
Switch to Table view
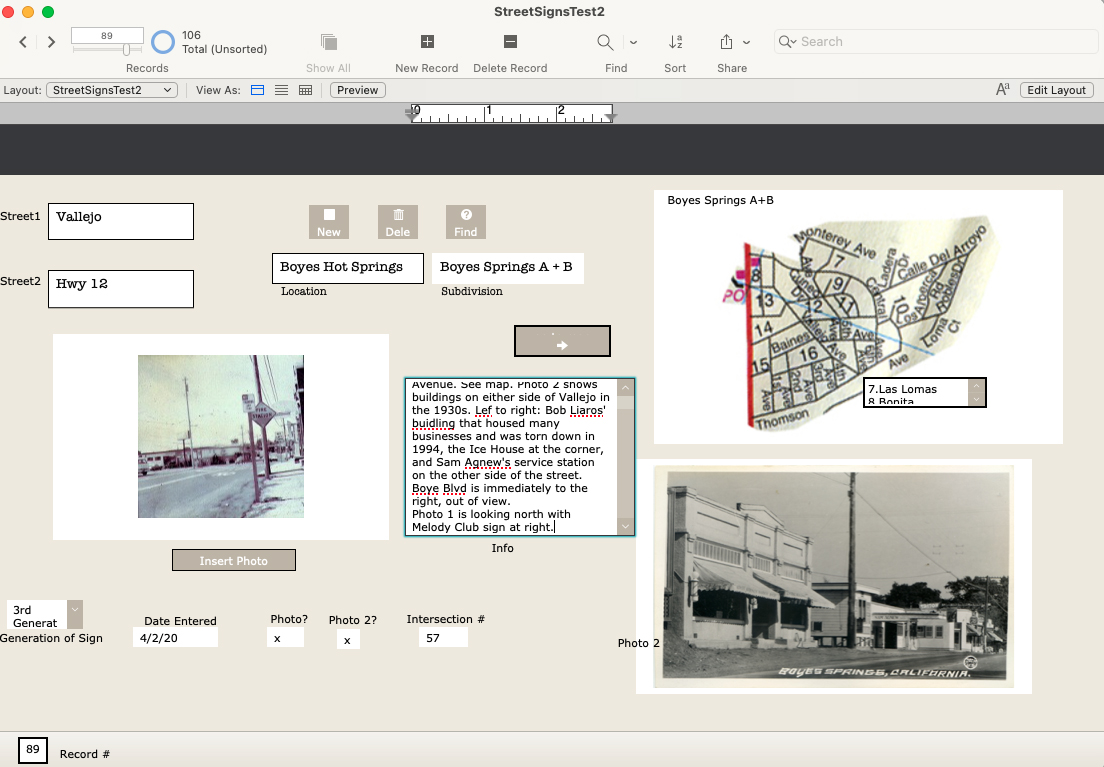(306, 90)
